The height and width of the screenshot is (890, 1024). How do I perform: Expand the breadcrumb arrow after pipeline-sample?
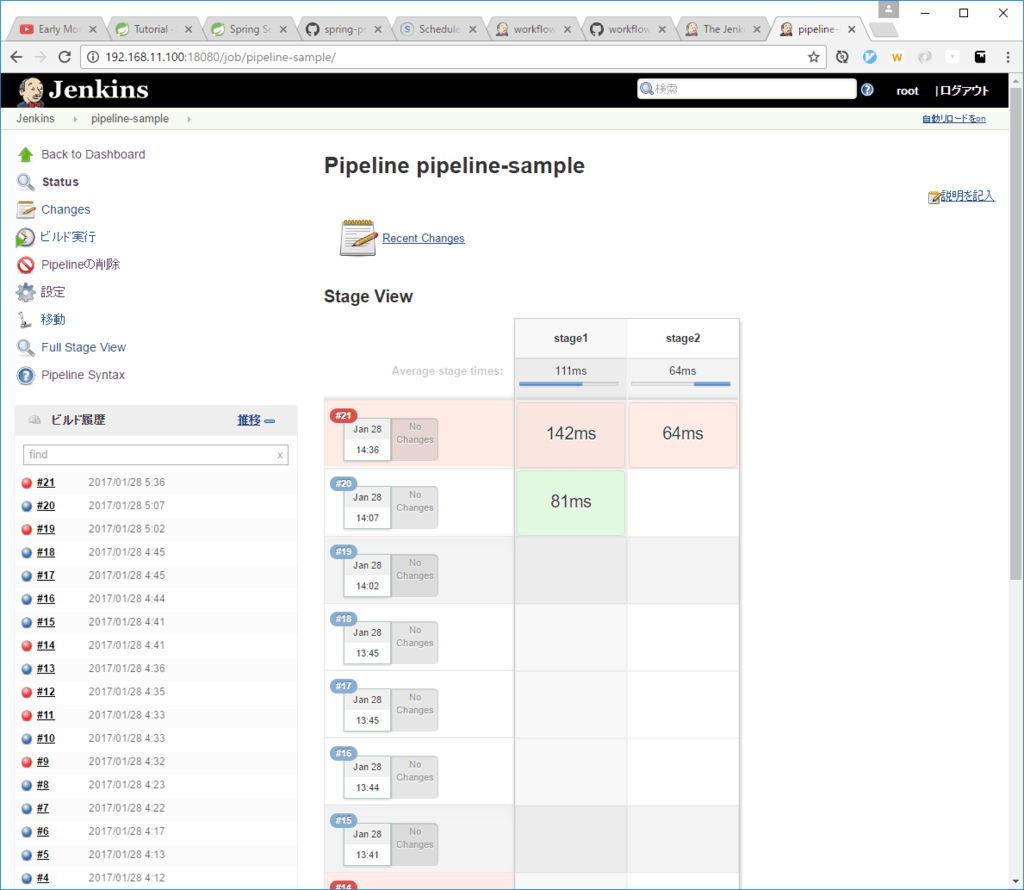(189, 119)
